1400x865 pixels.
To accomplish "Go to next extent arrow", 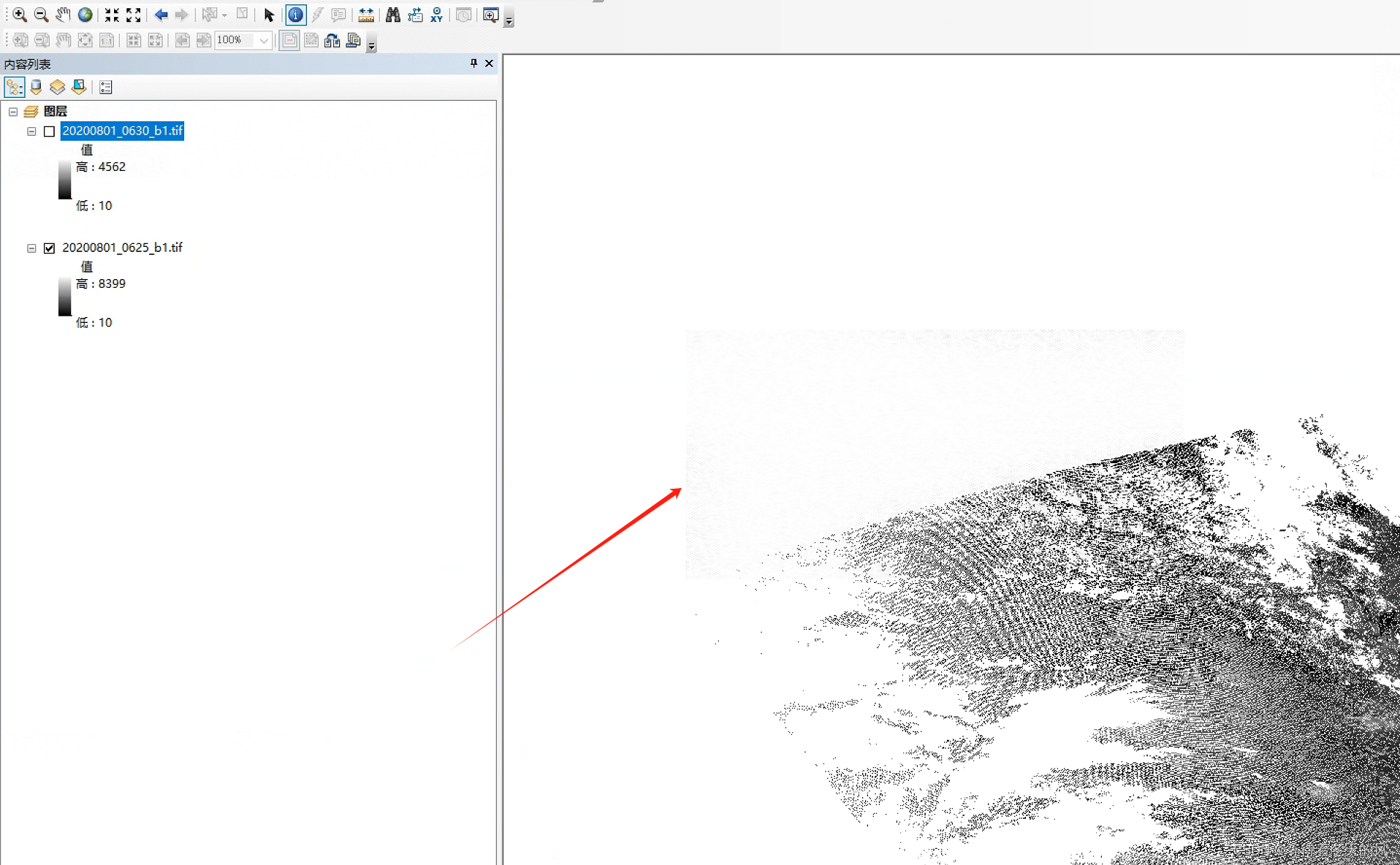I will pyautogui.click(x=181, y=15).
